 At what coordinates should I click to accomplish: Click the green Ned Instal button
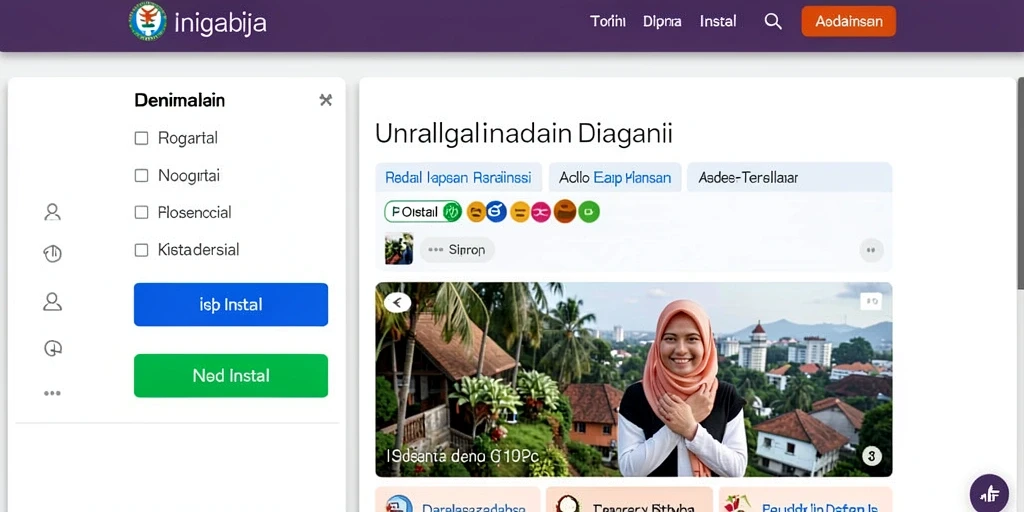[231, 376]
